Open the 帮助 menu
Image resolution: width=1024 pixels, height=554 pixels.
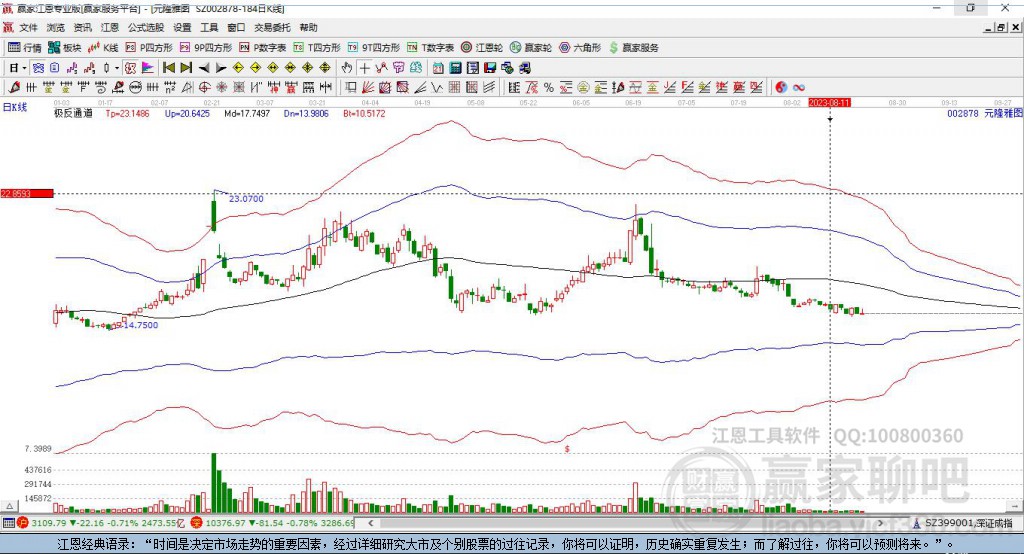coord(308,27)
